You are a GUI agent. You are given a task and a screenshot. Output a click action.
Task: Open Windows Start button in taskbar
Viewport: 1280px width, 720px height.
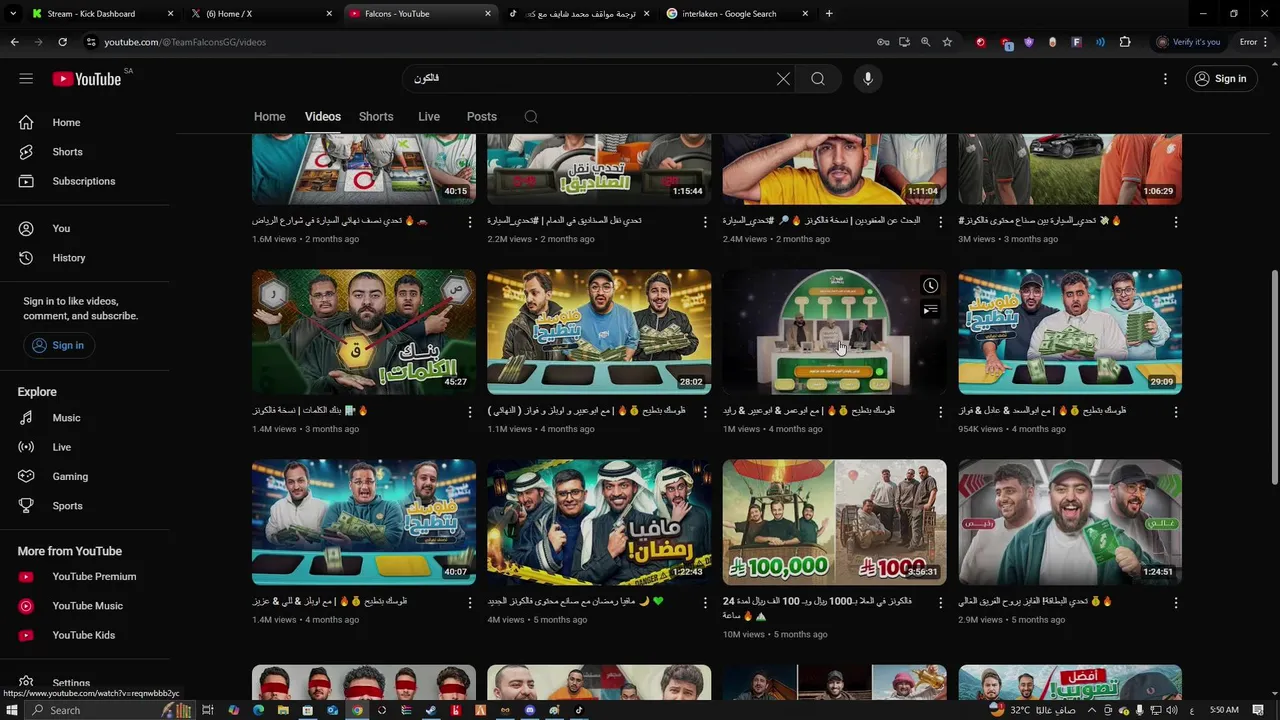(13, 710)
